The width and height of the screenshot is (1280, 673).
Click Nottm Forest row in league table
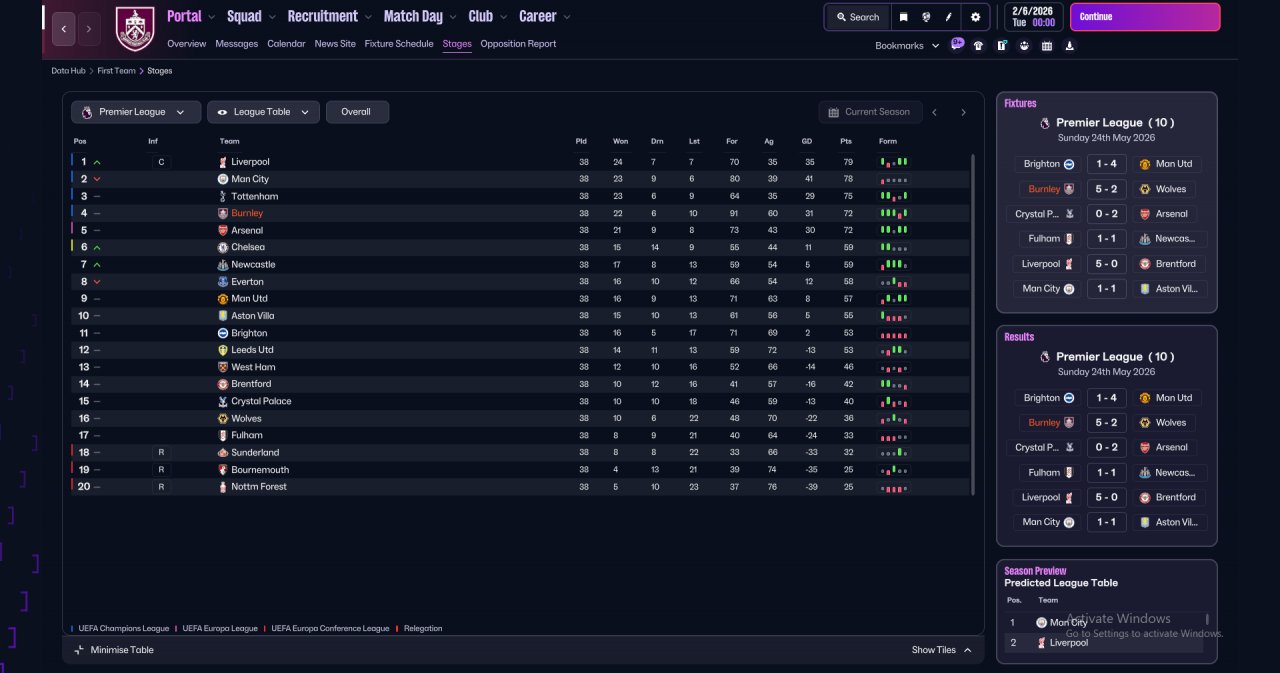520,487
